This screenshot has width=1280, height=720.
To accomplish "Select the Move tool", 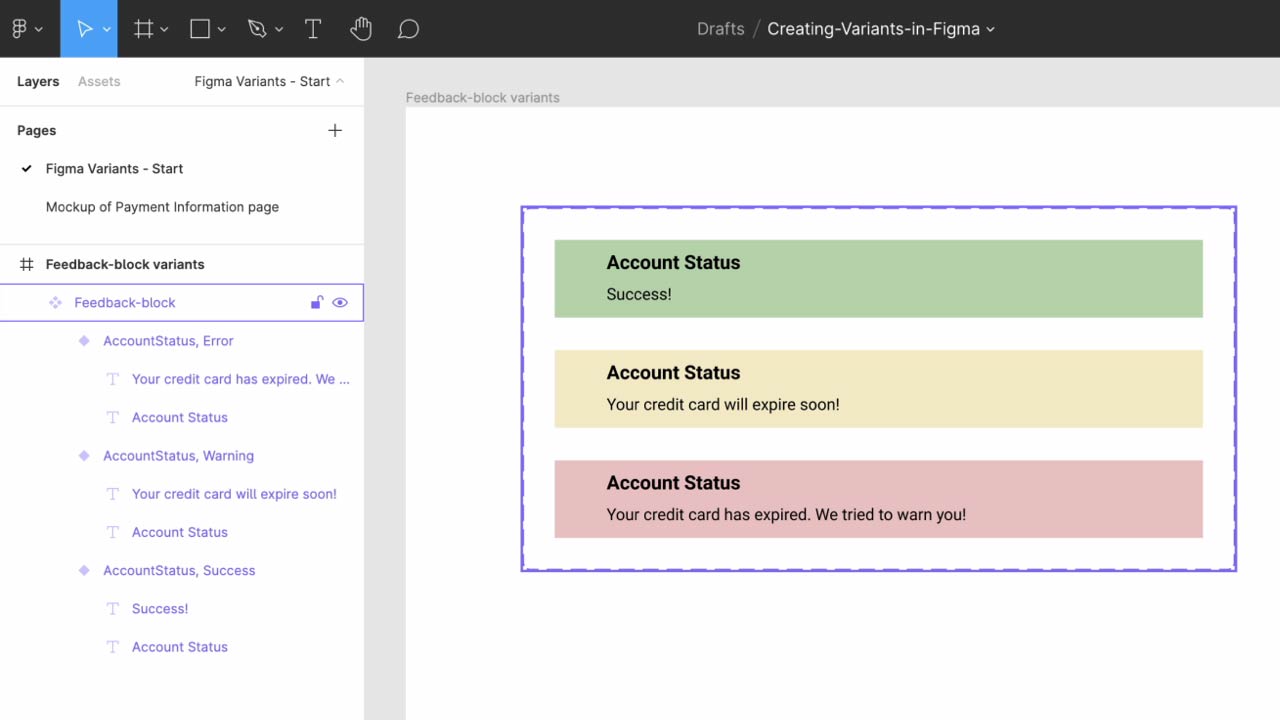I will coord(82,28).
